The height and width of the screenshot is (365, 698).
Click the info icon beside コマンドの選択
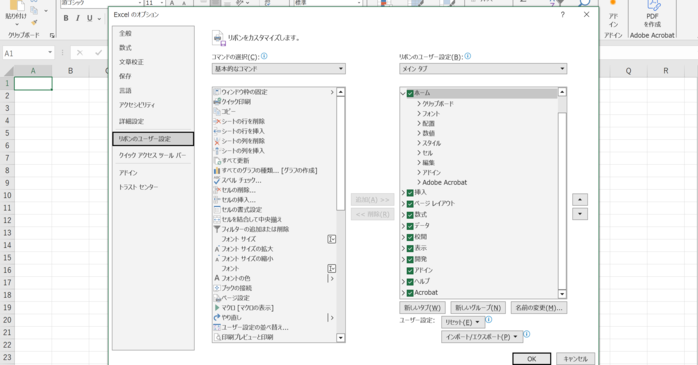click(x=264, y=56)
